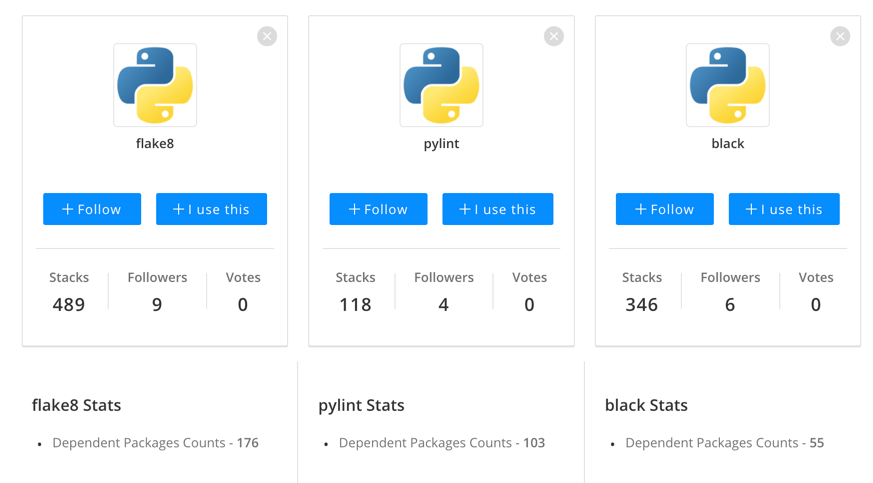Mark flake8 as 'I use this'
Viewport: 873px width, 483px height.
[212, 209]
